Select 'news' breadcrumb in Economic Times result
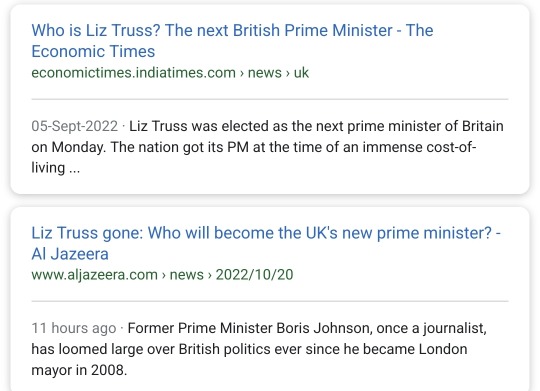 [x=264, y=73]
